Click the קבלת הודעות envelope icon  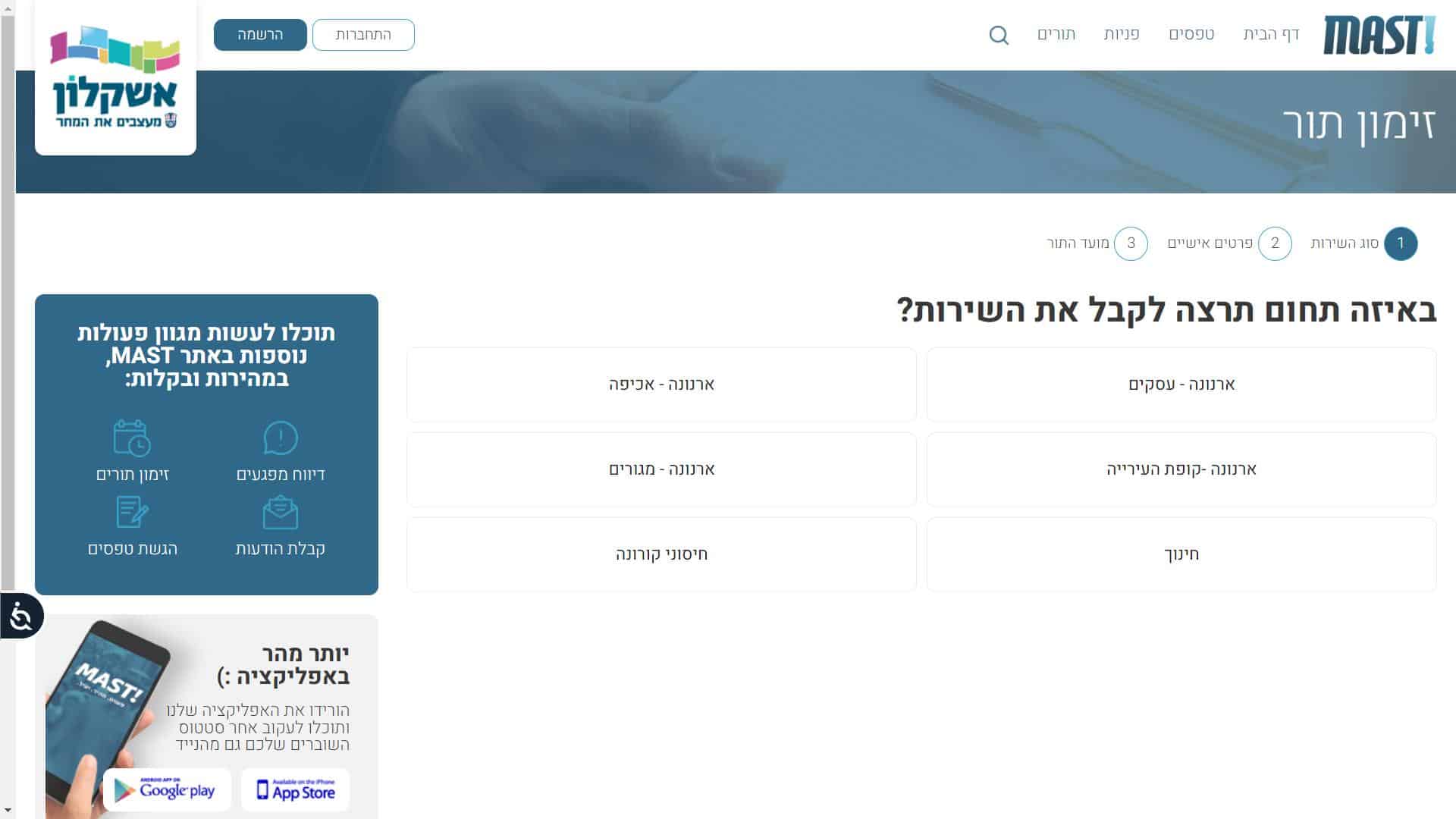click(x=281, y=514)
